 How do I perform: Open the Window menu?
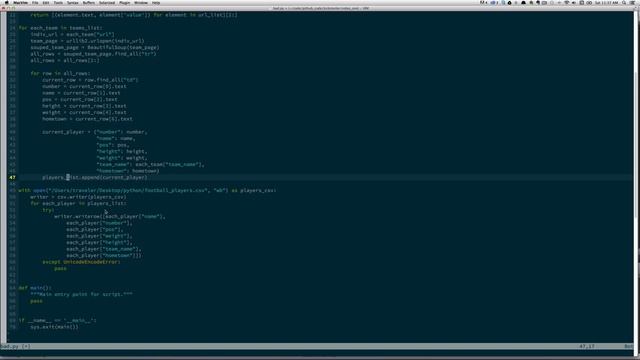pyautogui.click(x=141, y=2)
